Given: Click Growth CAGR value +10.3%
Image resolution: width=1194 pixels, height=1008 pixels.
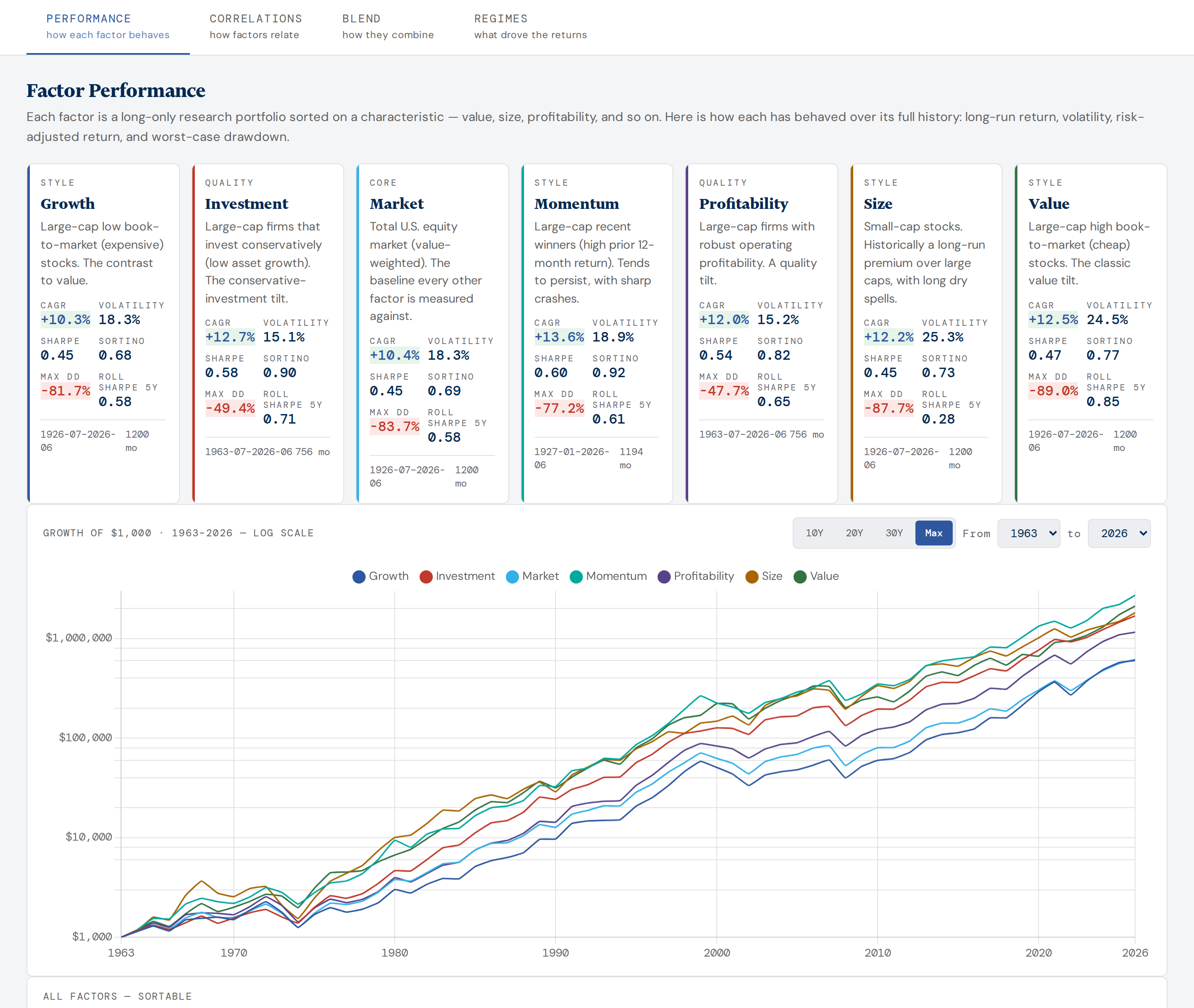Looking at the screenshot, I should point(66,320).
